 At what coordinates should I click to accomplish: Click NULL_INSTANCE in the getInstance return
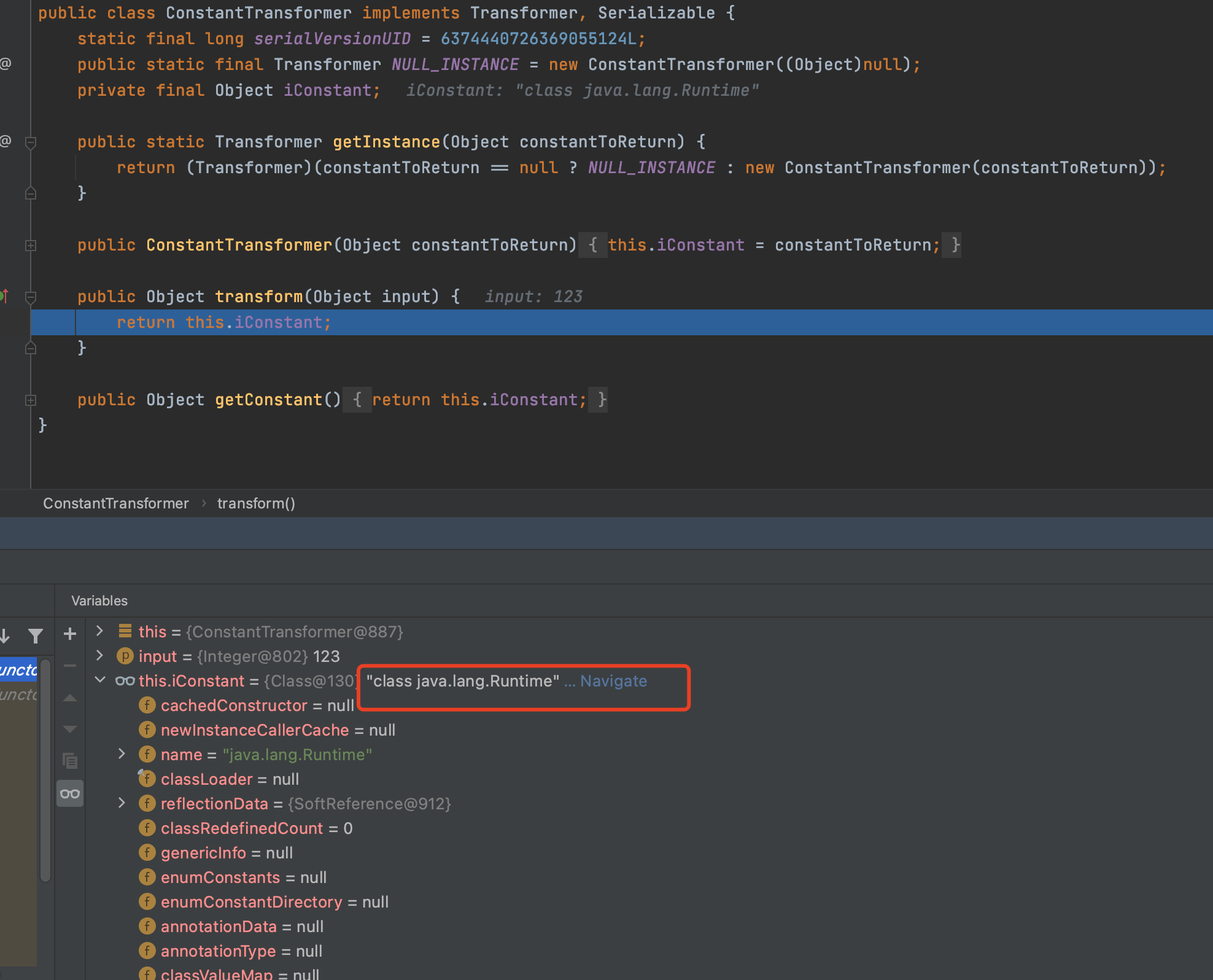point(651,168)
